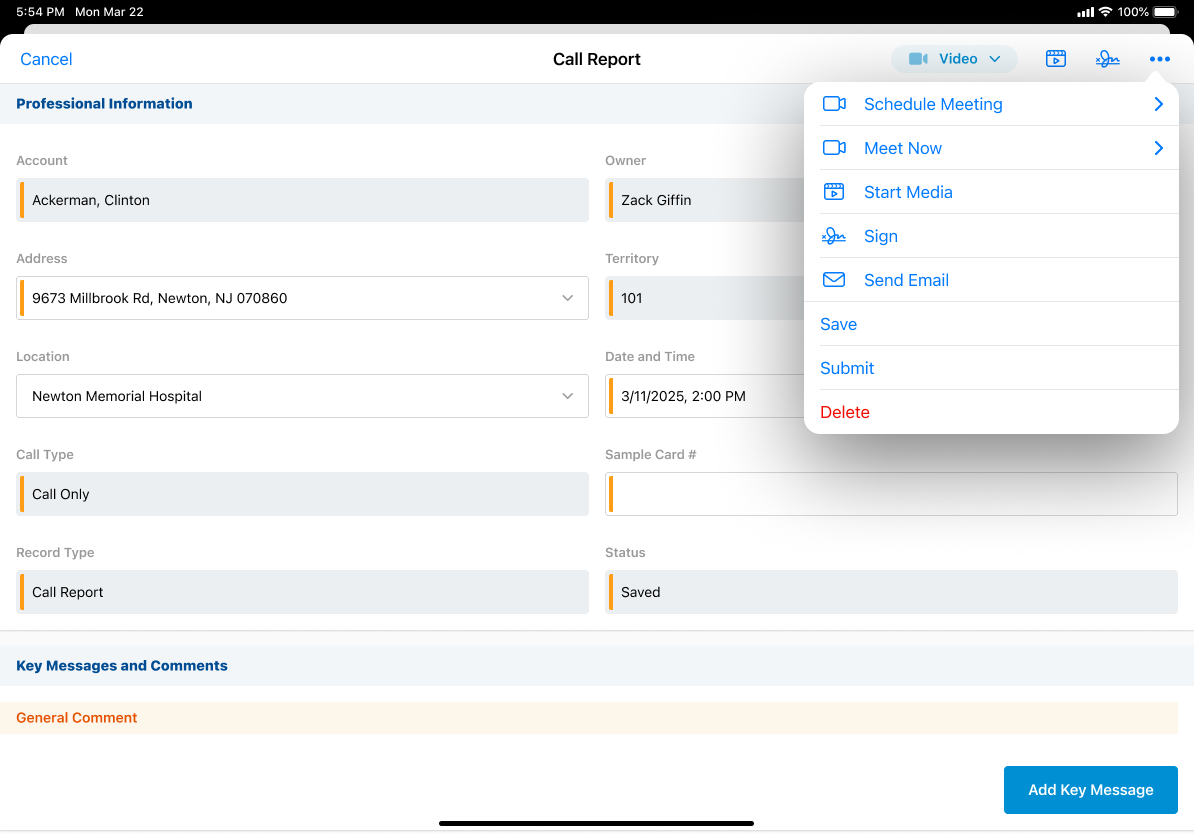Expand Schedule Meeting submenu arrow
The height and width of the screenshot is (834, 1194).
[1158, 104]
